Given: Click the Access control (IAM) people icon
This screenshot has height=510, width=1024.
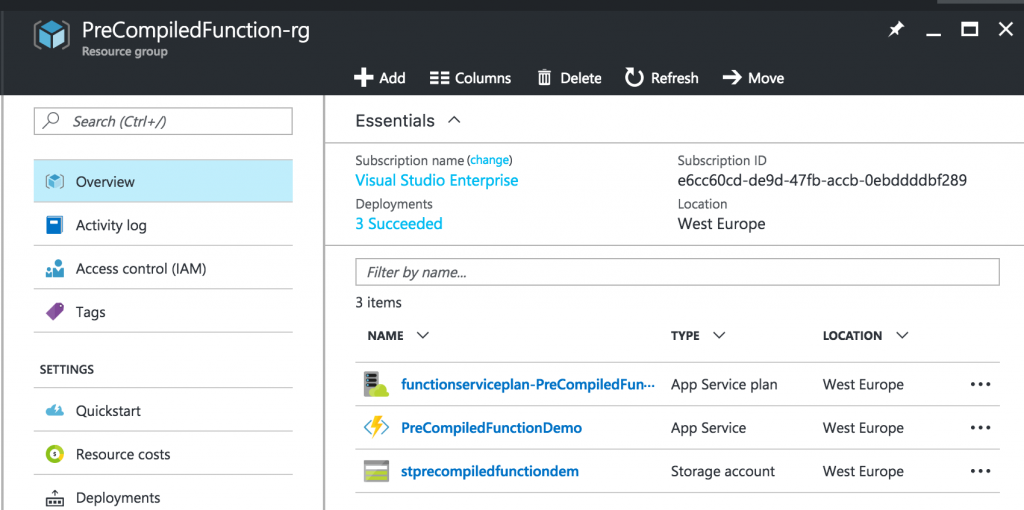Looking at the screenshot, I should pyautogui.click(x=55, y=269).
